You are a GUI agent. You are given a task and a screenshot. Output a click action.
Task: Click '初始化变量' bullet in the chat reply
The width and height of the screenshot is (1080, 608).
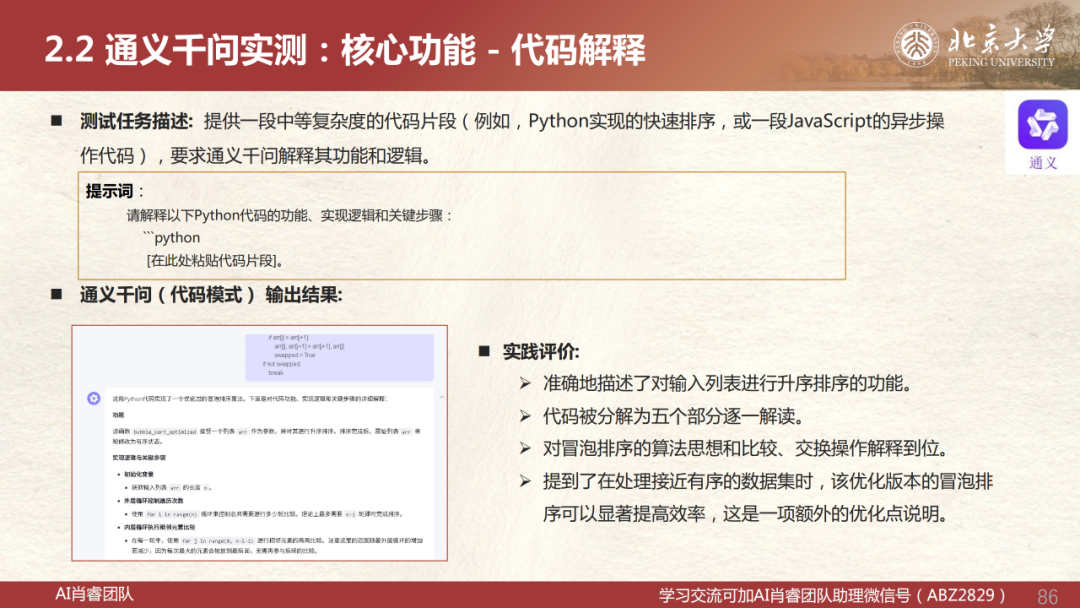click(x=138, y=474)
